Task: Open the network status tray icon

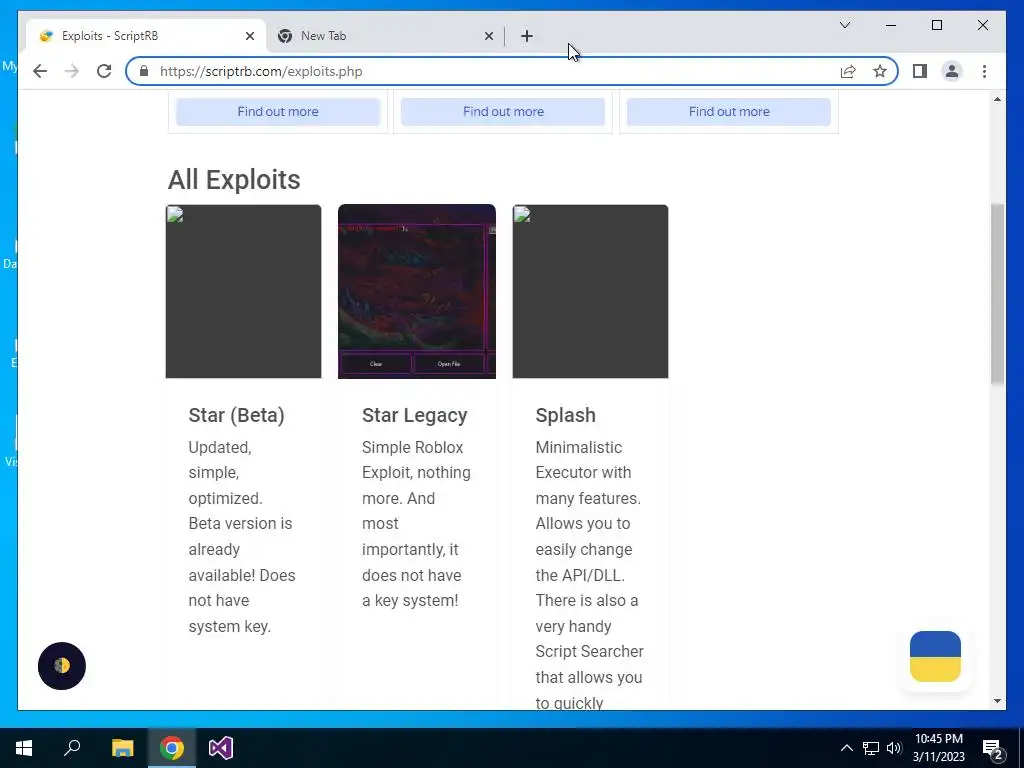Action: pos(871,748)
